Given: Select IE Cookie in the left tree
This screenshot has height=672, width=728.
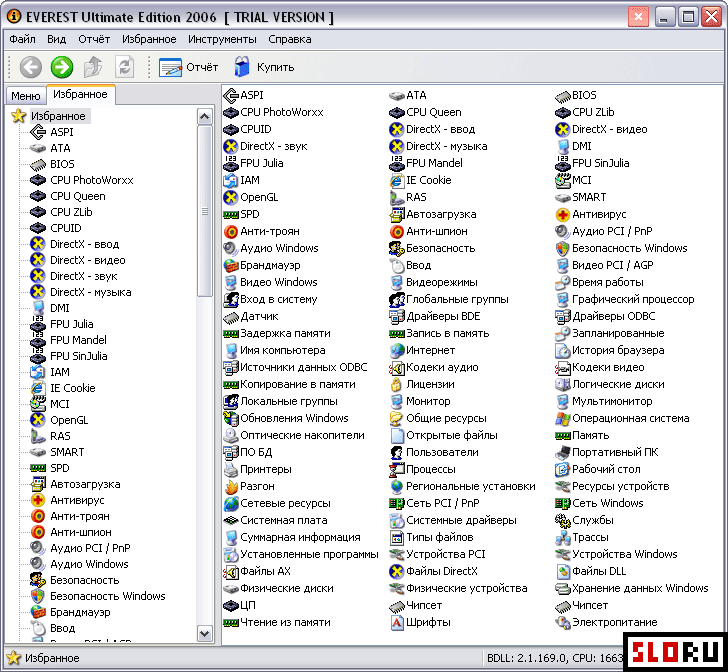Looking at the screenshot, I should click(73, 388).
